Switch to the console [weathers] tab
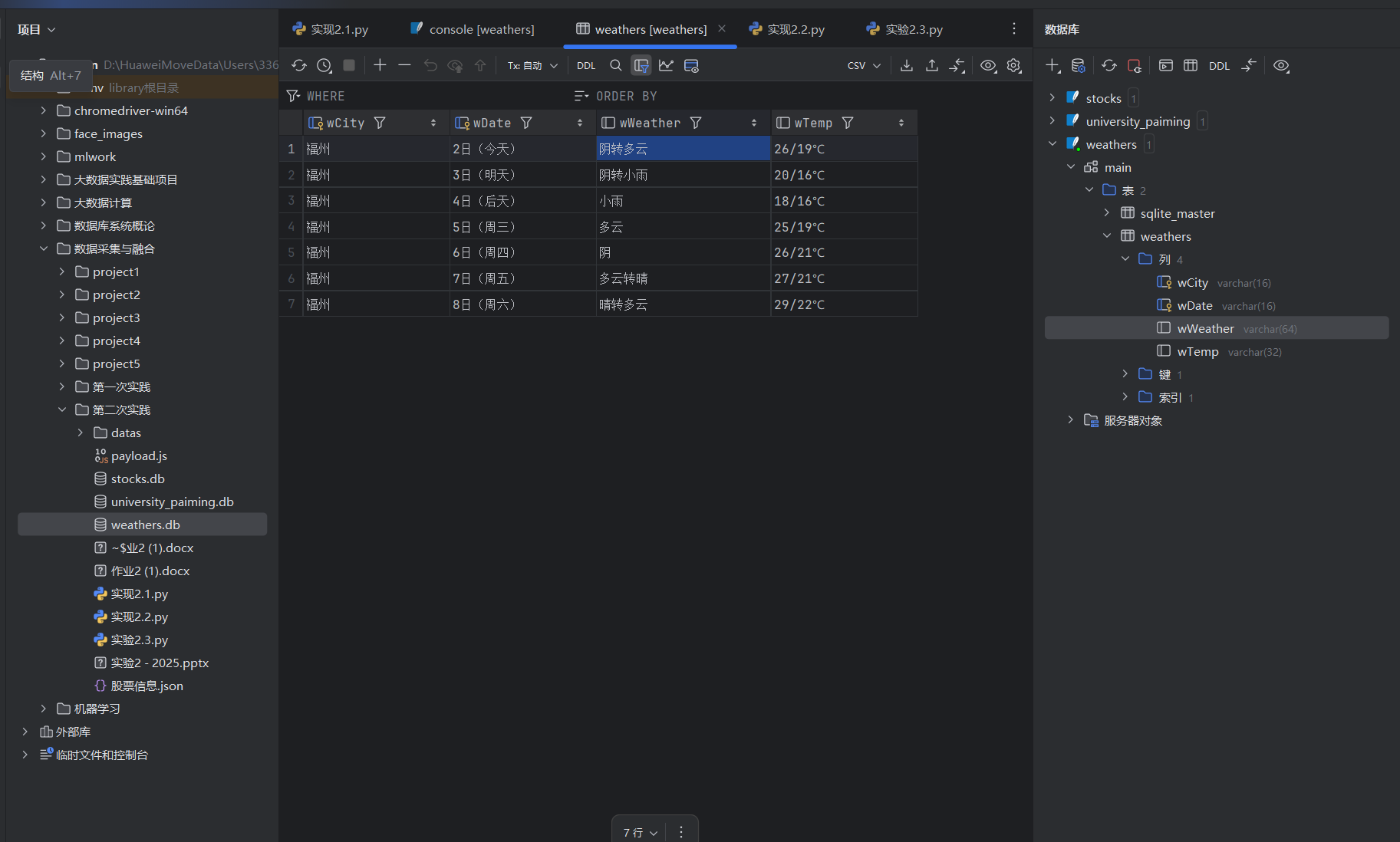Image resolution: width=1400 pixels, height=842 pixels. (x=473, y=29)
